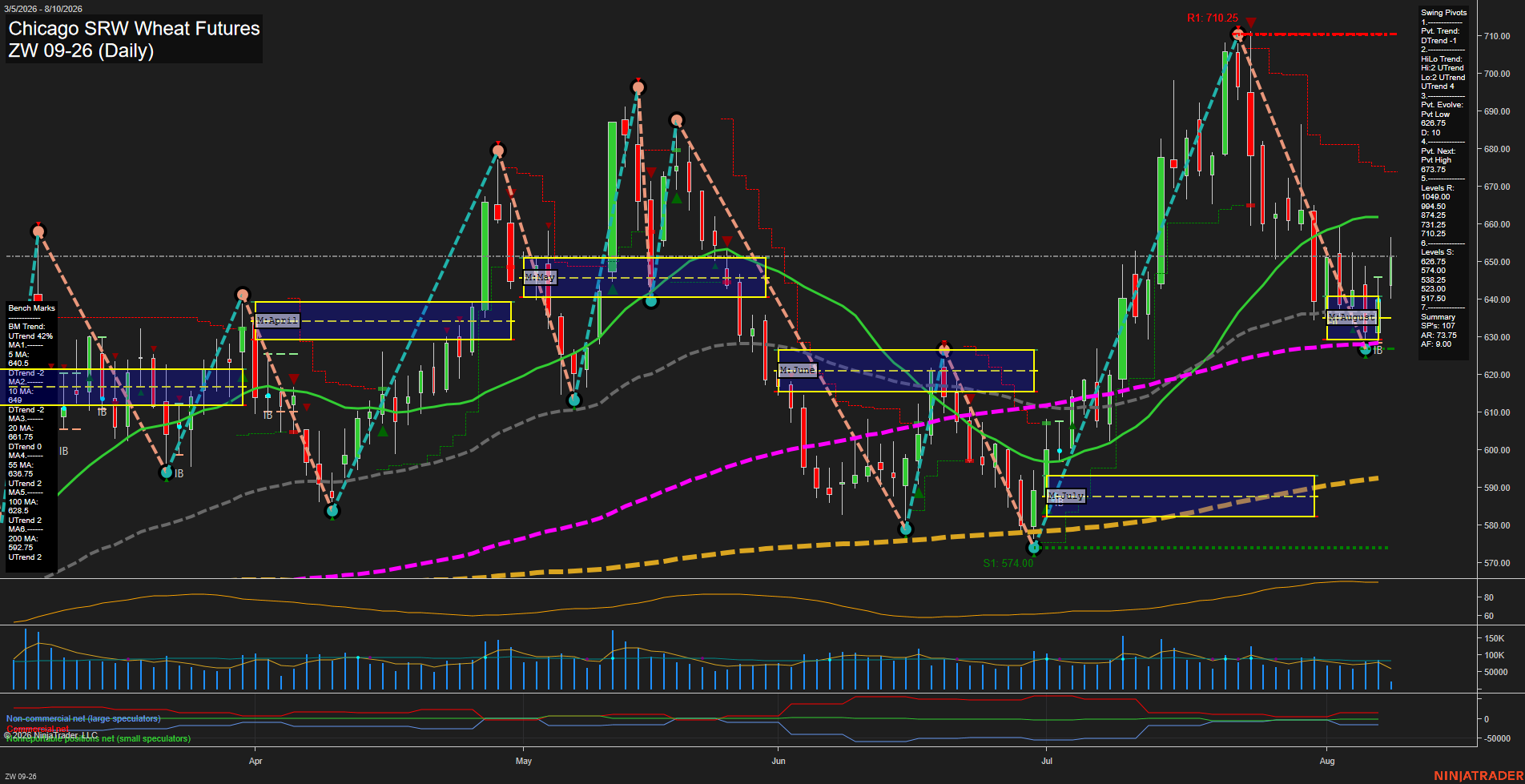Screen dimensions: 1525x784
Task: Click the 150K volume axis label
Action: [1494, 638]
